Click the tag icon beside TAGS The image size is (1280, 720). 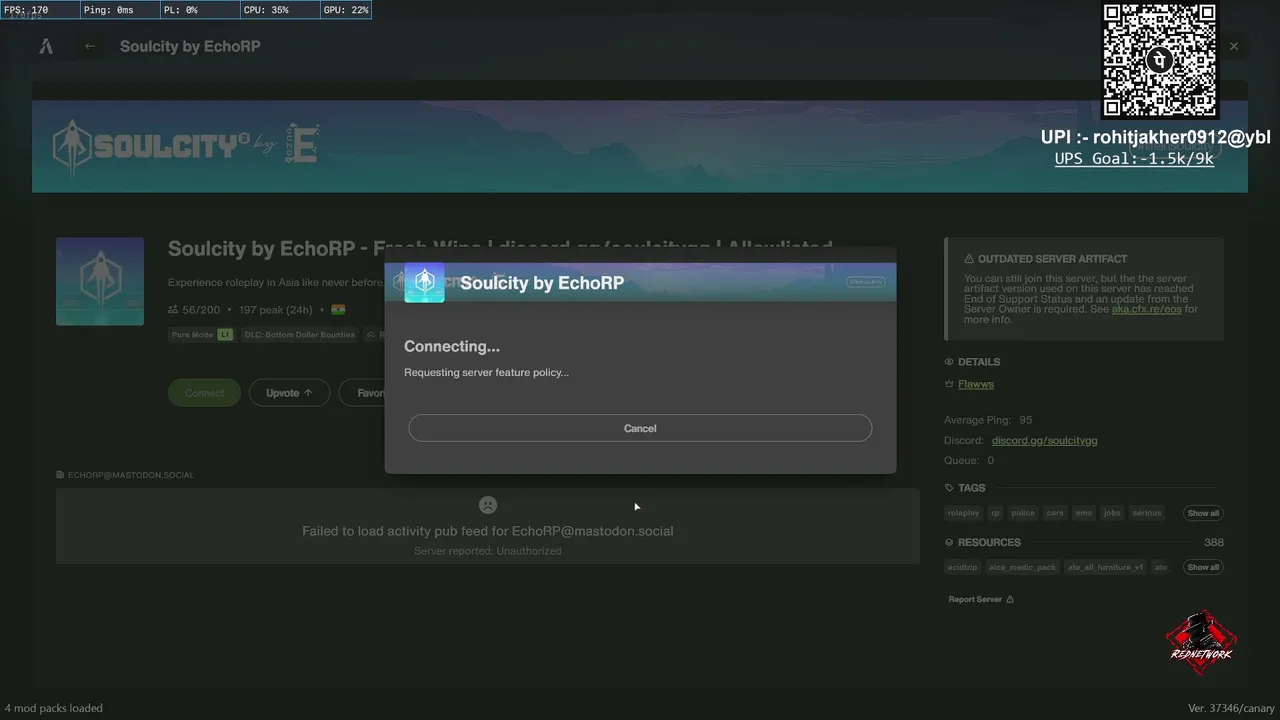click(x=949, y=488)
